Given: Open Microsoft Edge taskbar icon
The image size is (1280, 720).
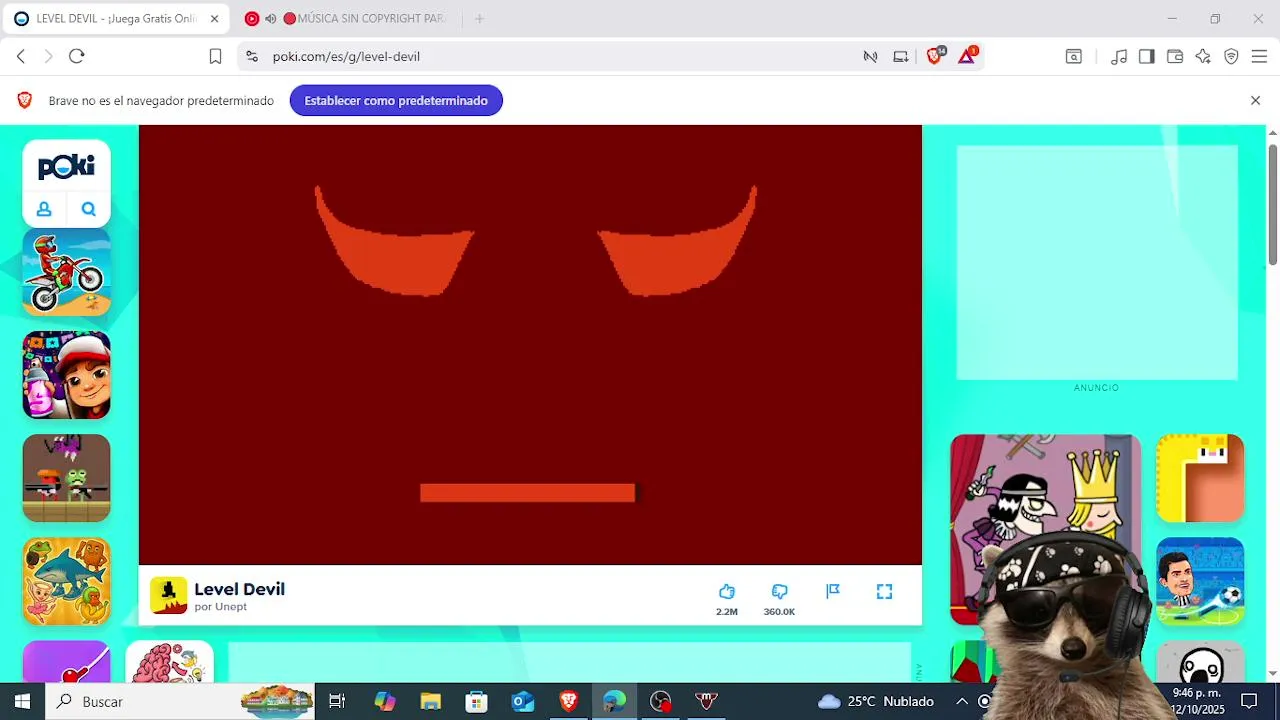Looking at the screenshot, I should pos(615,701).
